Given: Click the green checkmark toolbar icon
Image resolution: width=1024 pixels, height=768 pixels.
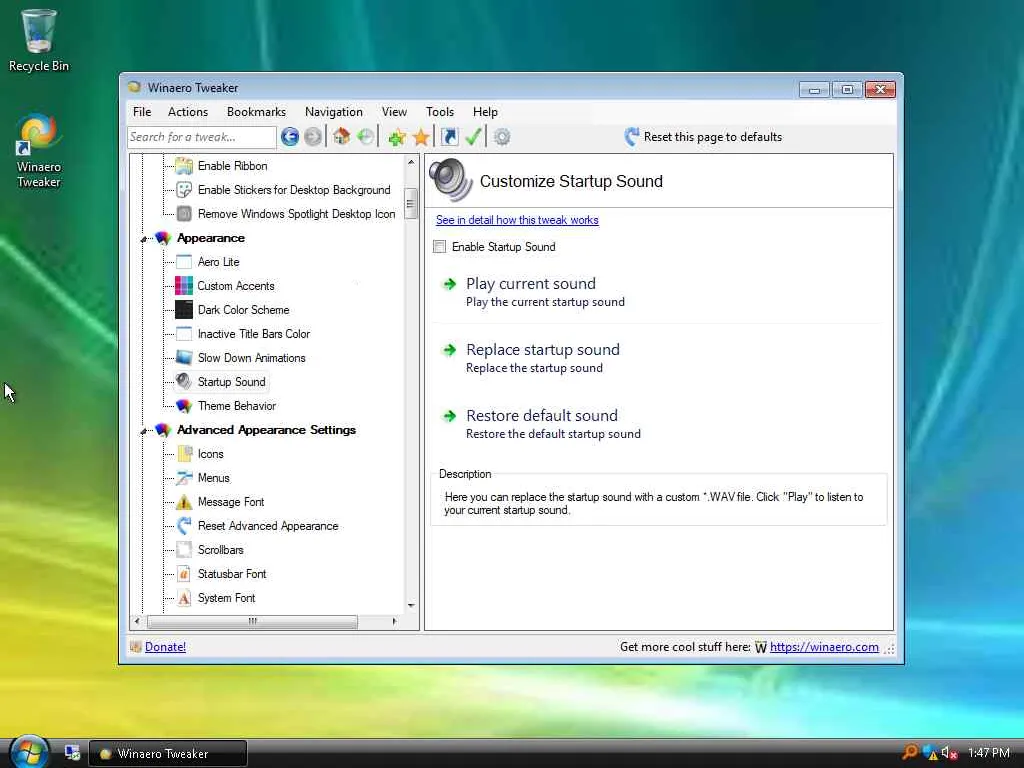Looking at the screenshot, I should click(473, 136).
